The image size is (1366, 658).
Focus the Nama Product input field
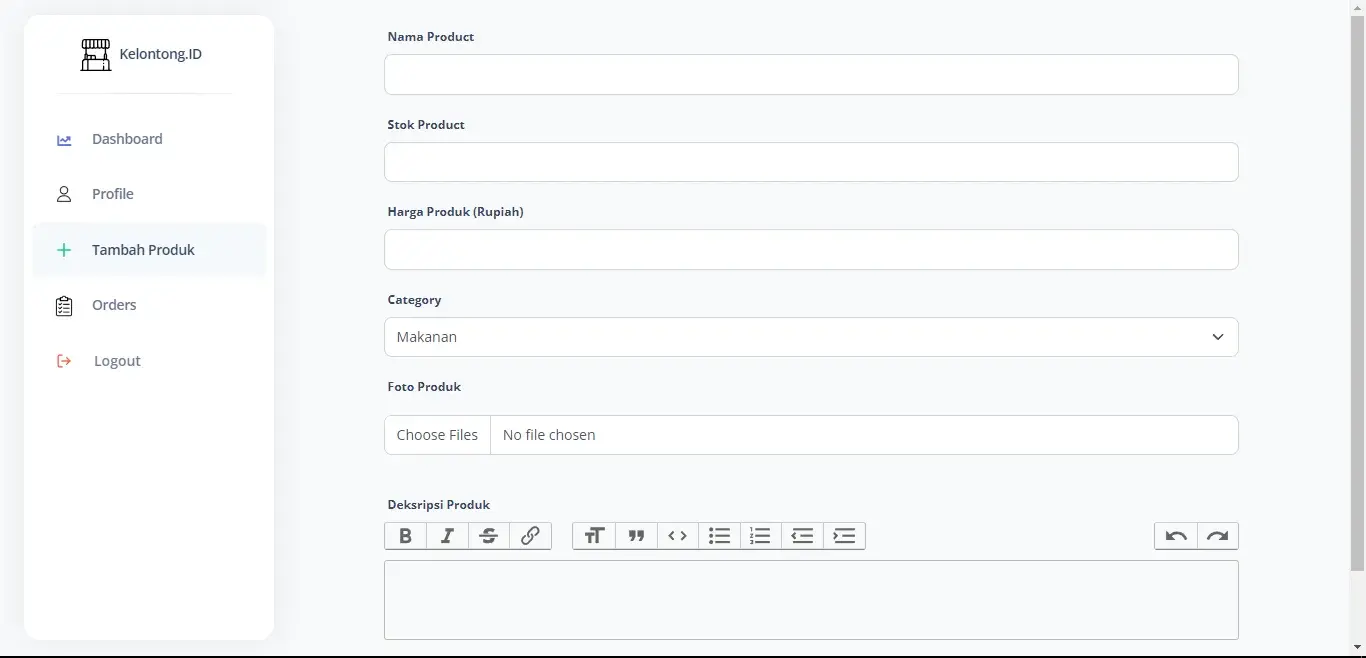(811, 75)
